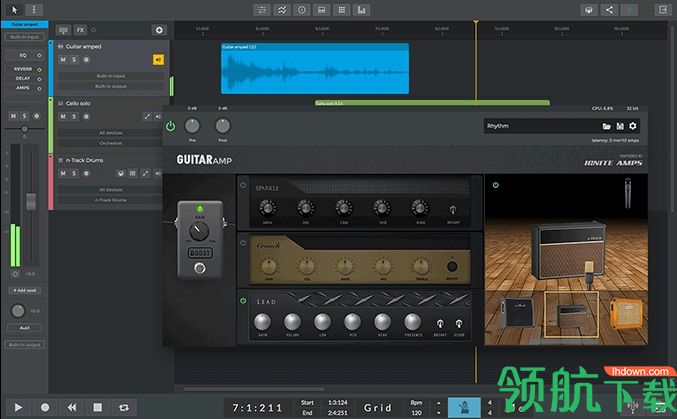Mute the Guitar amped track
The image size is (677, 419).
pyautogui.click(x=63, y=60)
